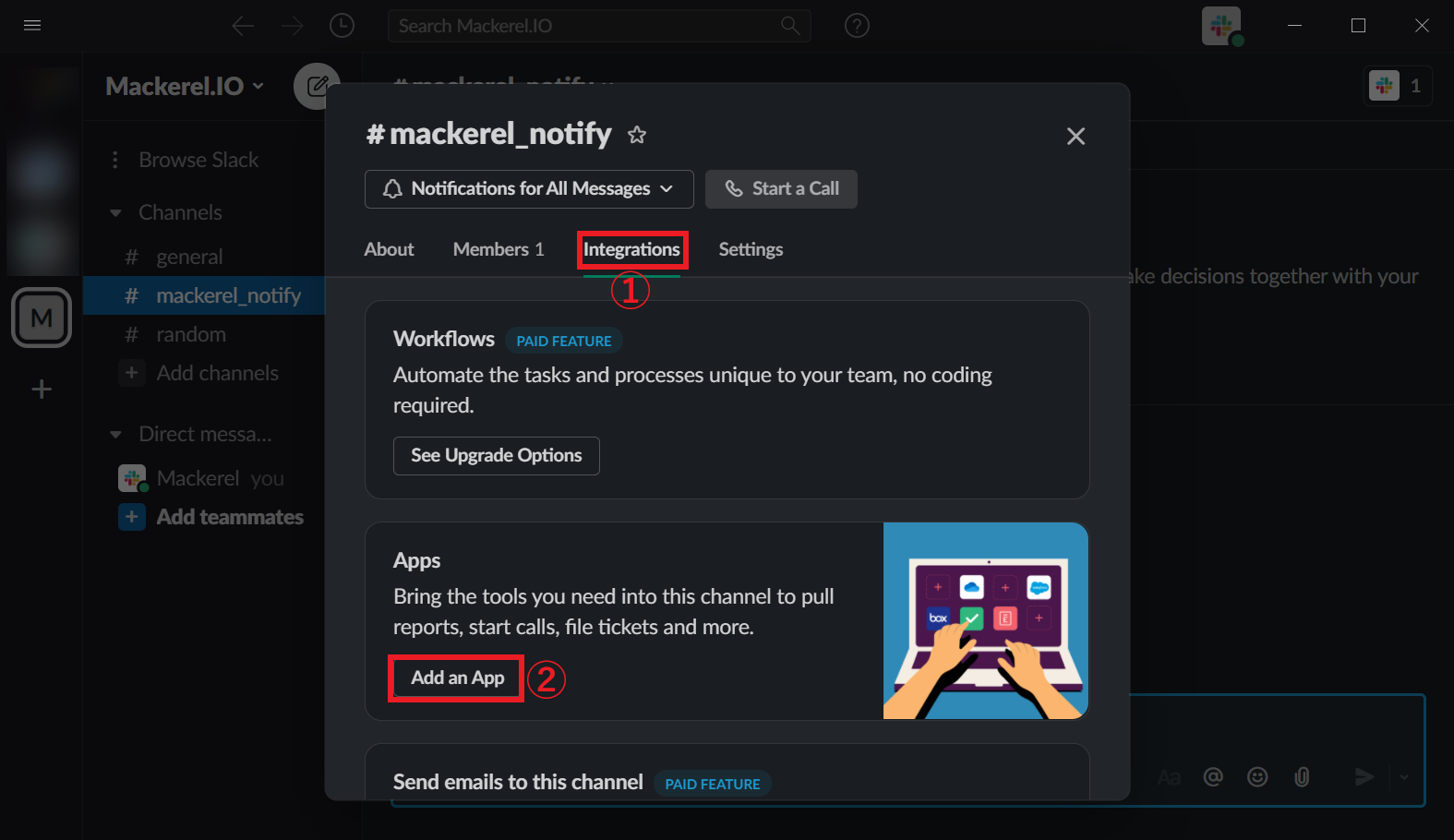Viewport: 1454px width, 840px height.
Task: Open the Notifications for All Messages dropdown
Action: (x=528, y=188)
